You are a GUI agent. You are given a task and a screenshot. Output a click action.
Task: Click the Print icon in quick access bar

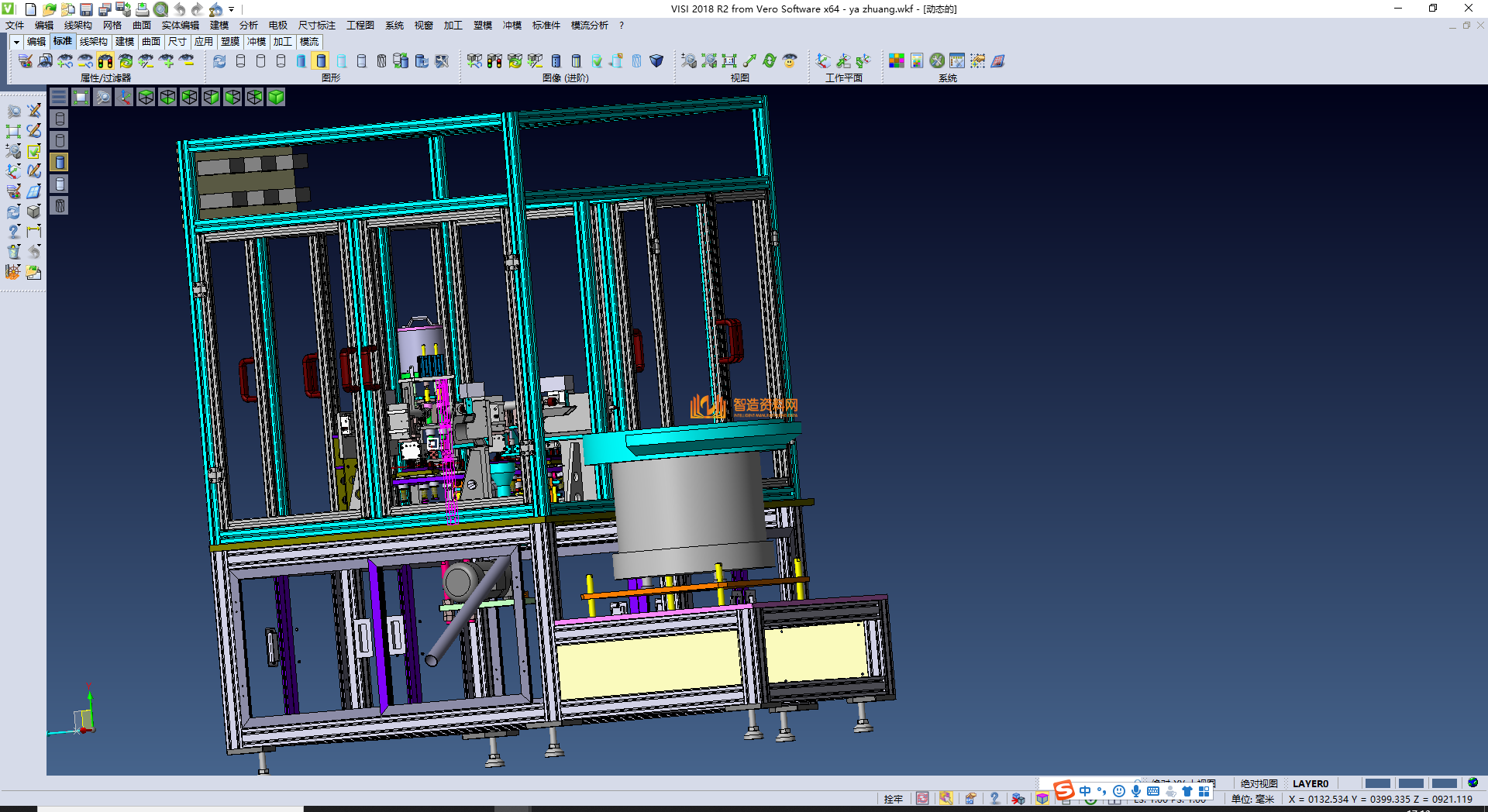pyautogui.click(x=142, y=9)
